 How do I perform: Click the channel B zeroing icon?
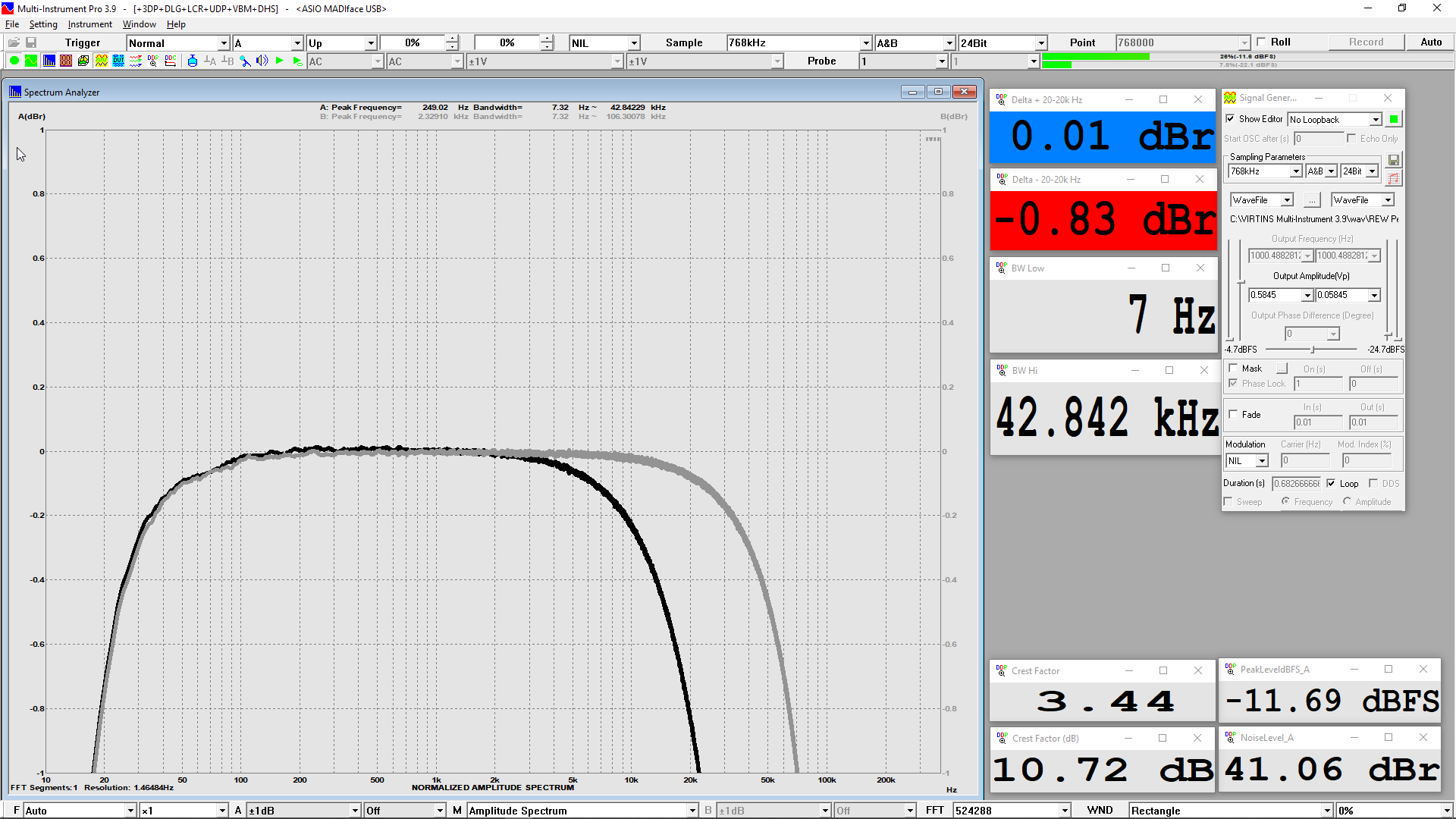click(x=227, y=61)
